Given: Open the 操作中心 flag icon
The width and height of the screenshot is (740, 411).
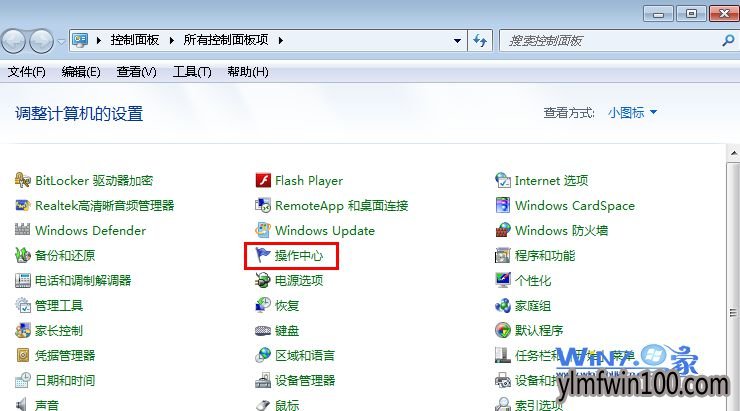Looking at the screenshot, I should point(263,256).
